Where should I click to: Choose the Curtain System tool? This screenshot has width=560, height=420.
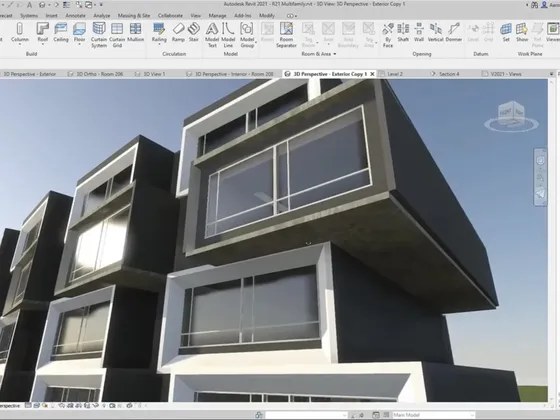pos(99,35)
